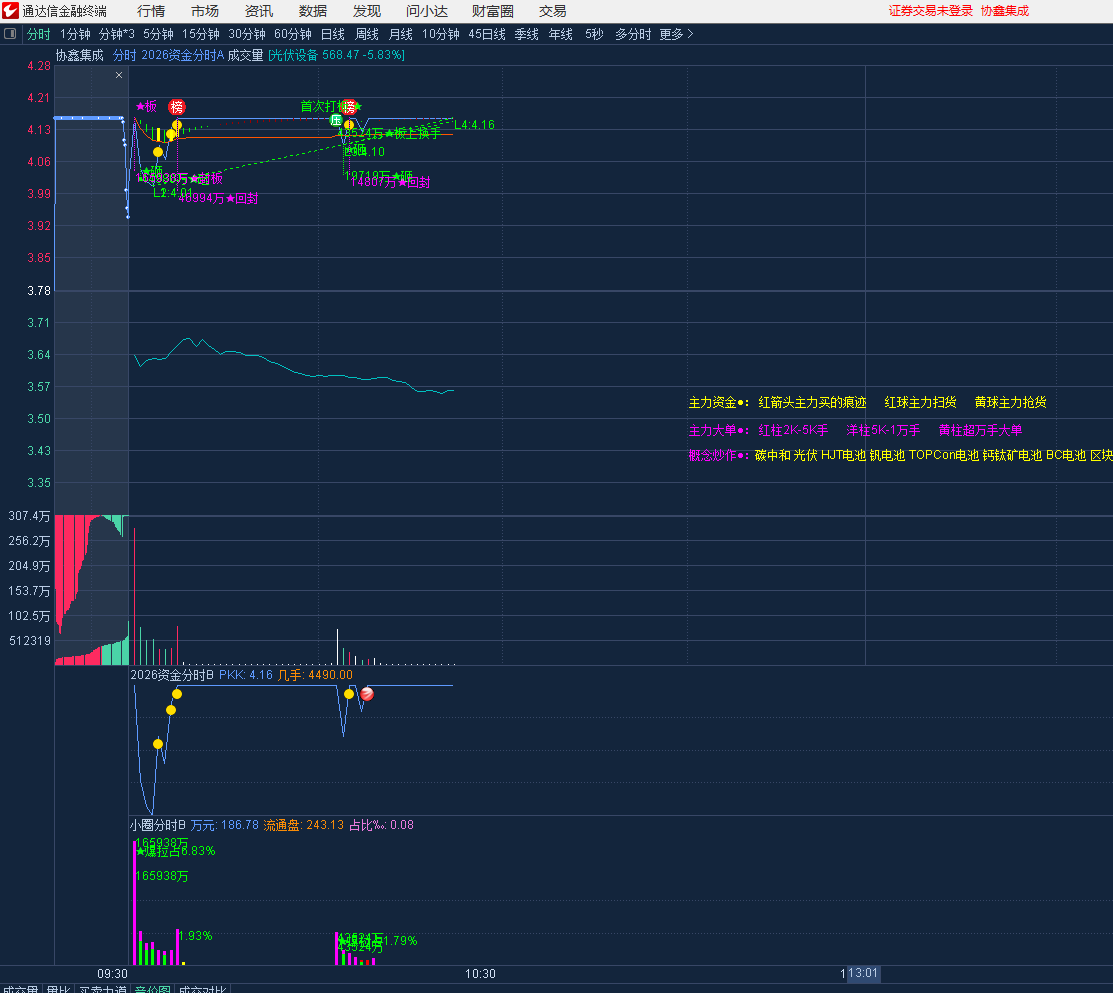Click the red ball marker in 资金分时B panel

coord(367,694)
